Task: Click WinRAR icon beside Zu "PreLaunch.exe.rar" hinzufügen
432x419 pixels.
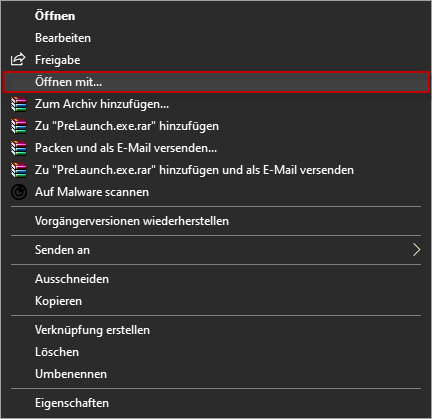Action: pos(19,126)
